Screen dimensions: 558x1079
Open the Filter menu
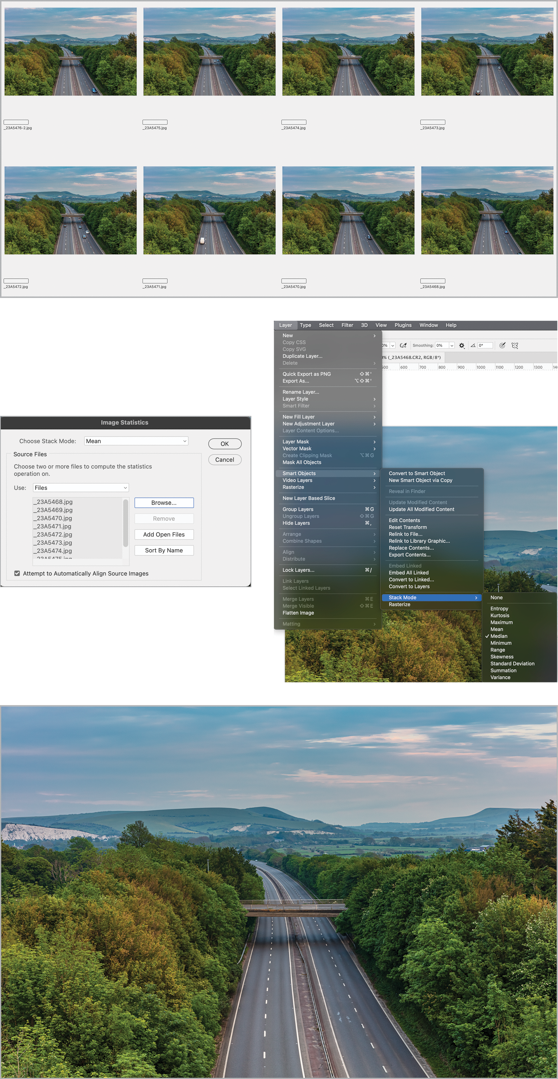point(347,325)
